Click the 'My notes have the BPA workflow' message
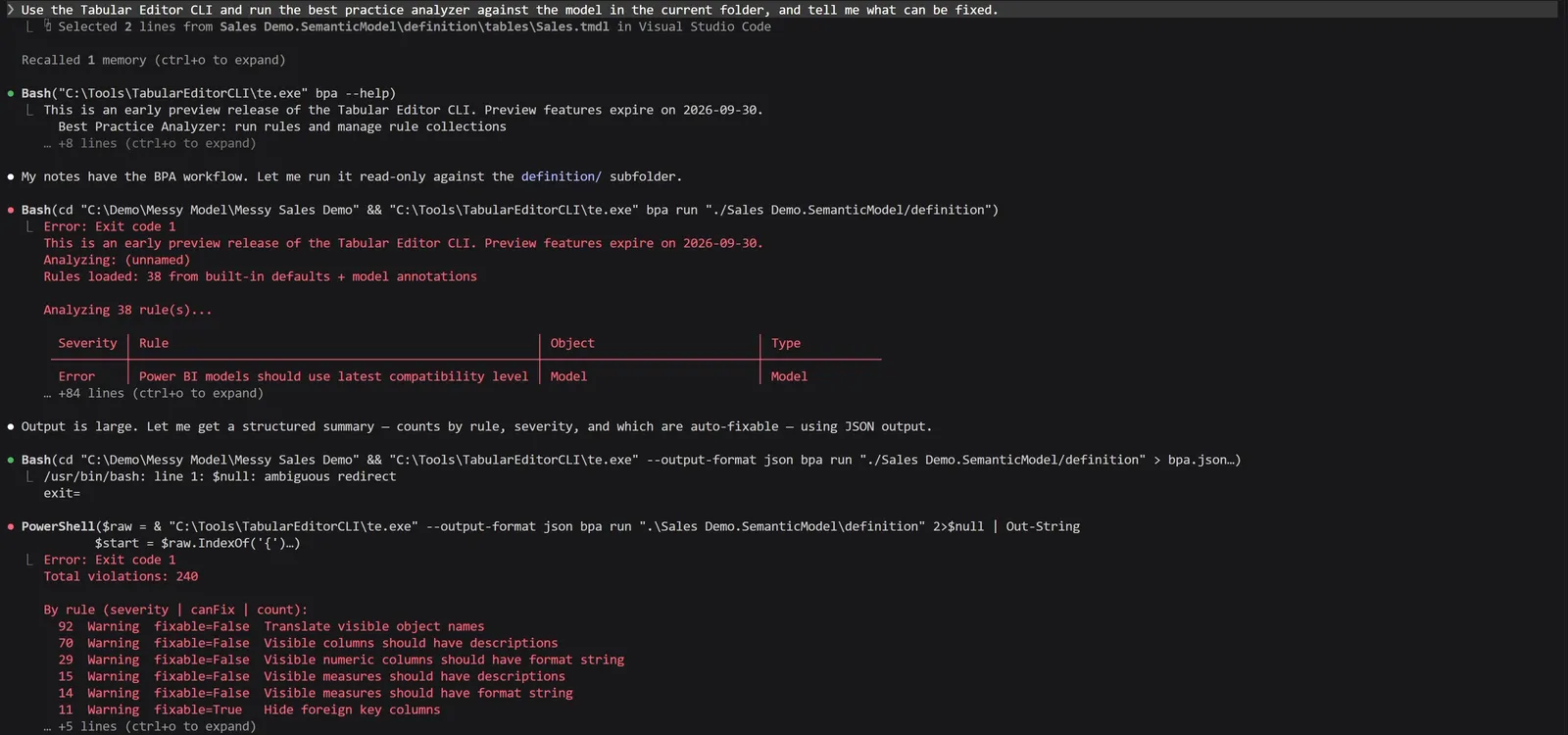Image resolution: width=1568 pixels, height=735 pixels. click(352, 176)
